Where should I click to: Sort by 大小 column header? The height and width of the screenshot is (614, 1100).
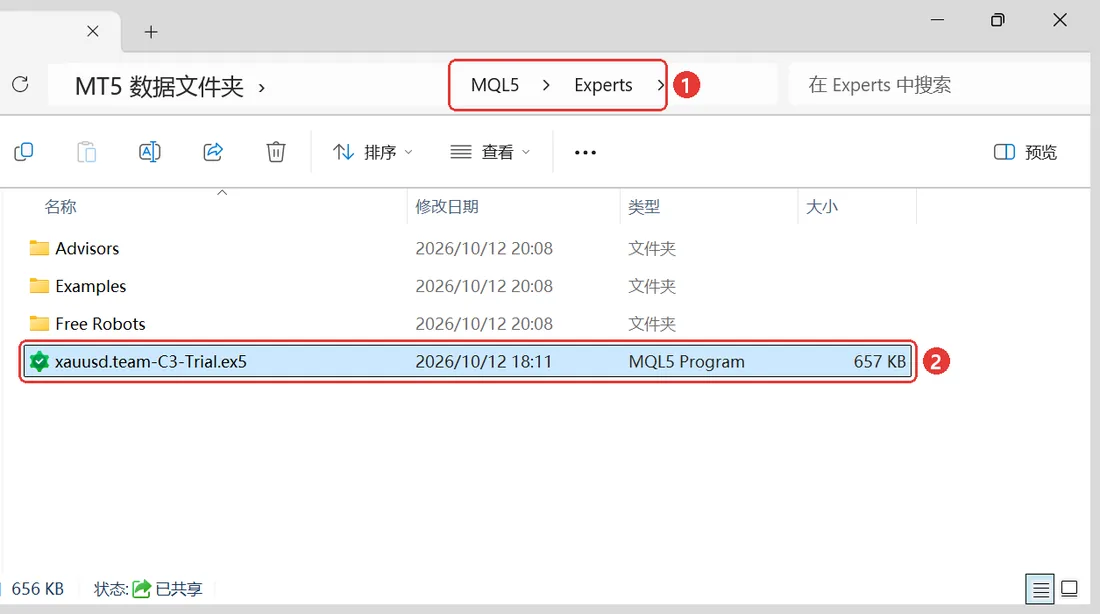click(822, 206)
